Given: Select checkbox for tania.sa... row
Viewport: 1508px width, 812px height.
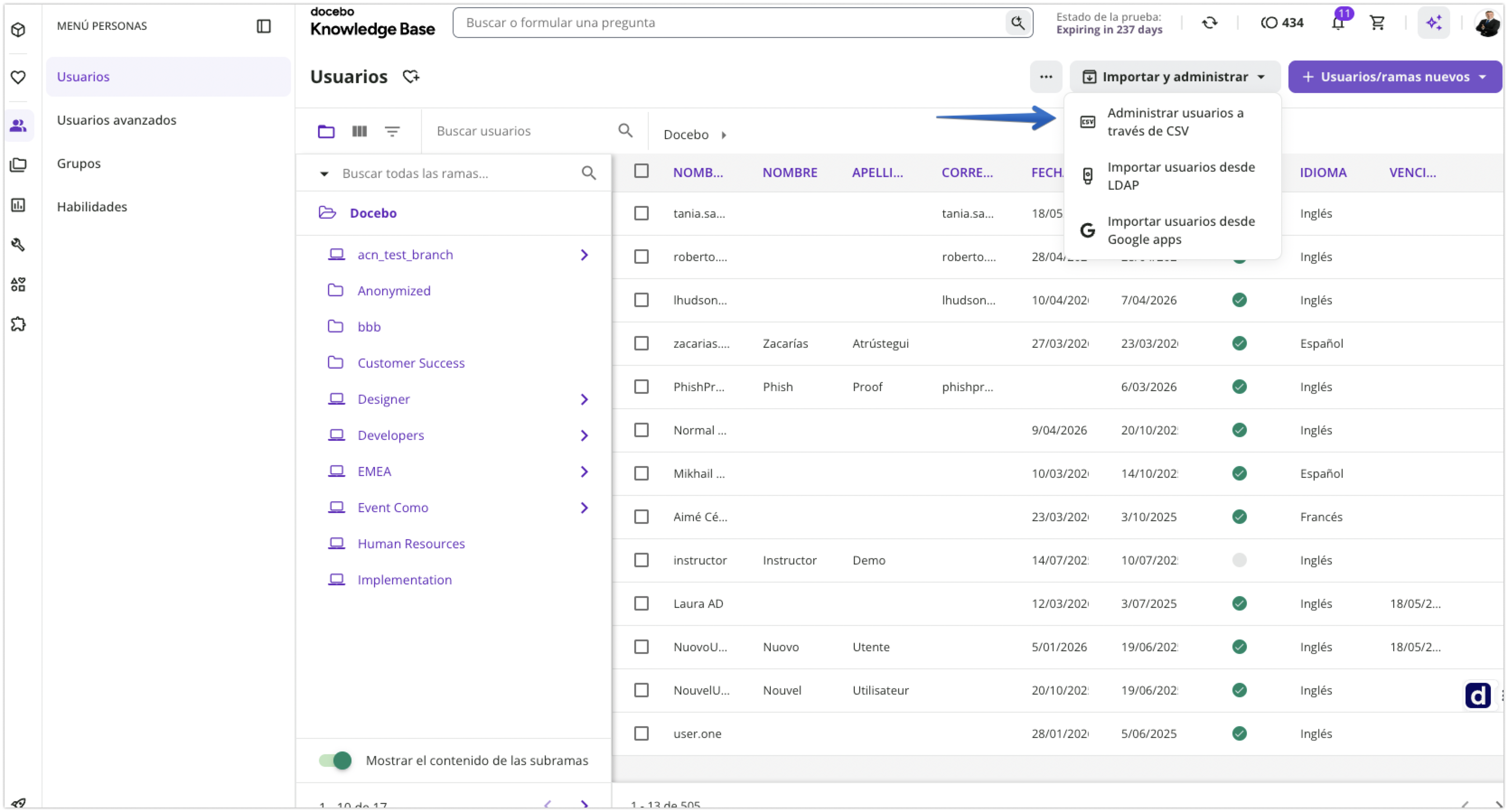Looking at the screenshot, I should [642, 213].
